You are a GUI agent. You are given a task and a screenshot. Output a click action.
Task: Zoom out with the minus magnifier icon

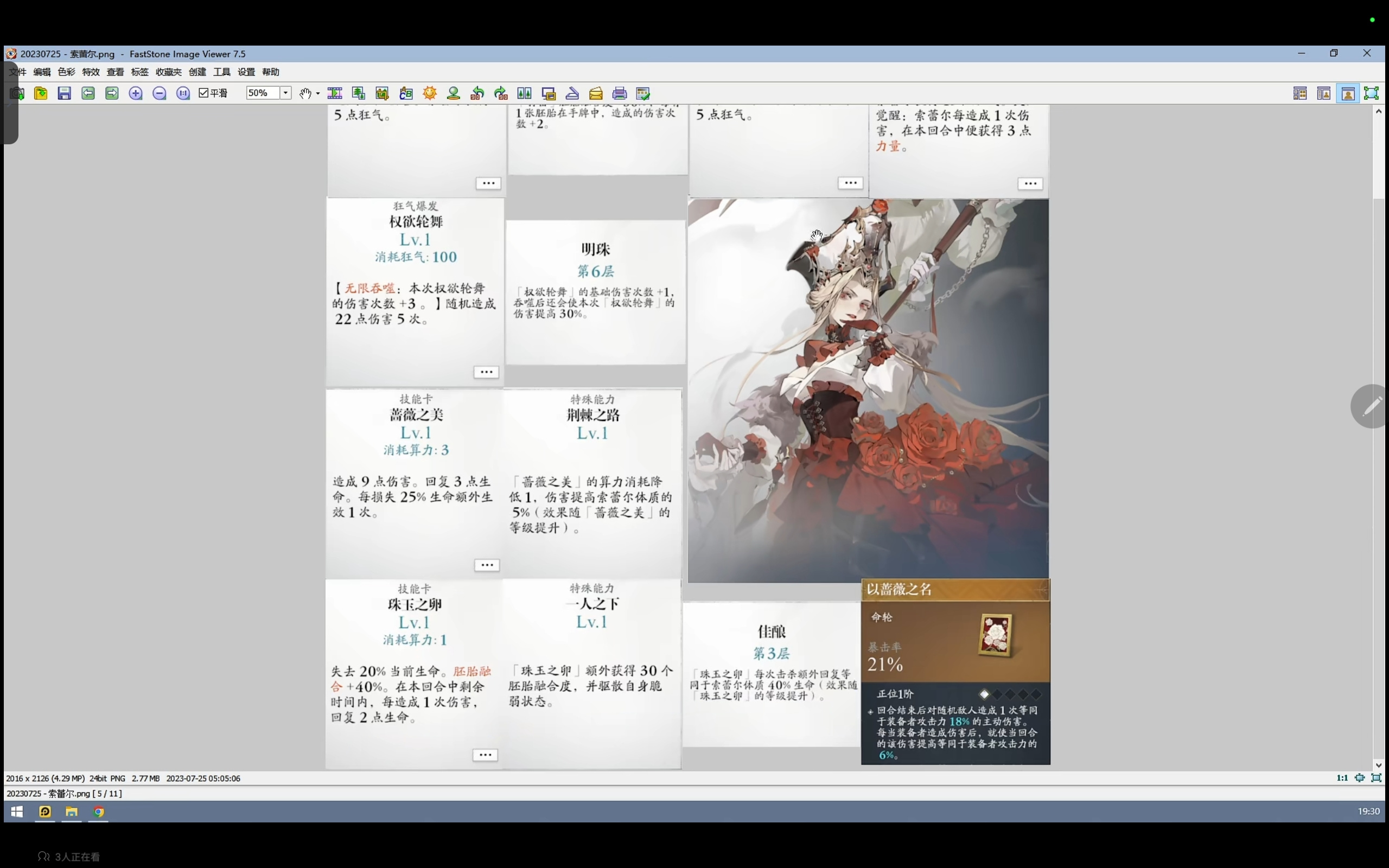click(160, 93)
